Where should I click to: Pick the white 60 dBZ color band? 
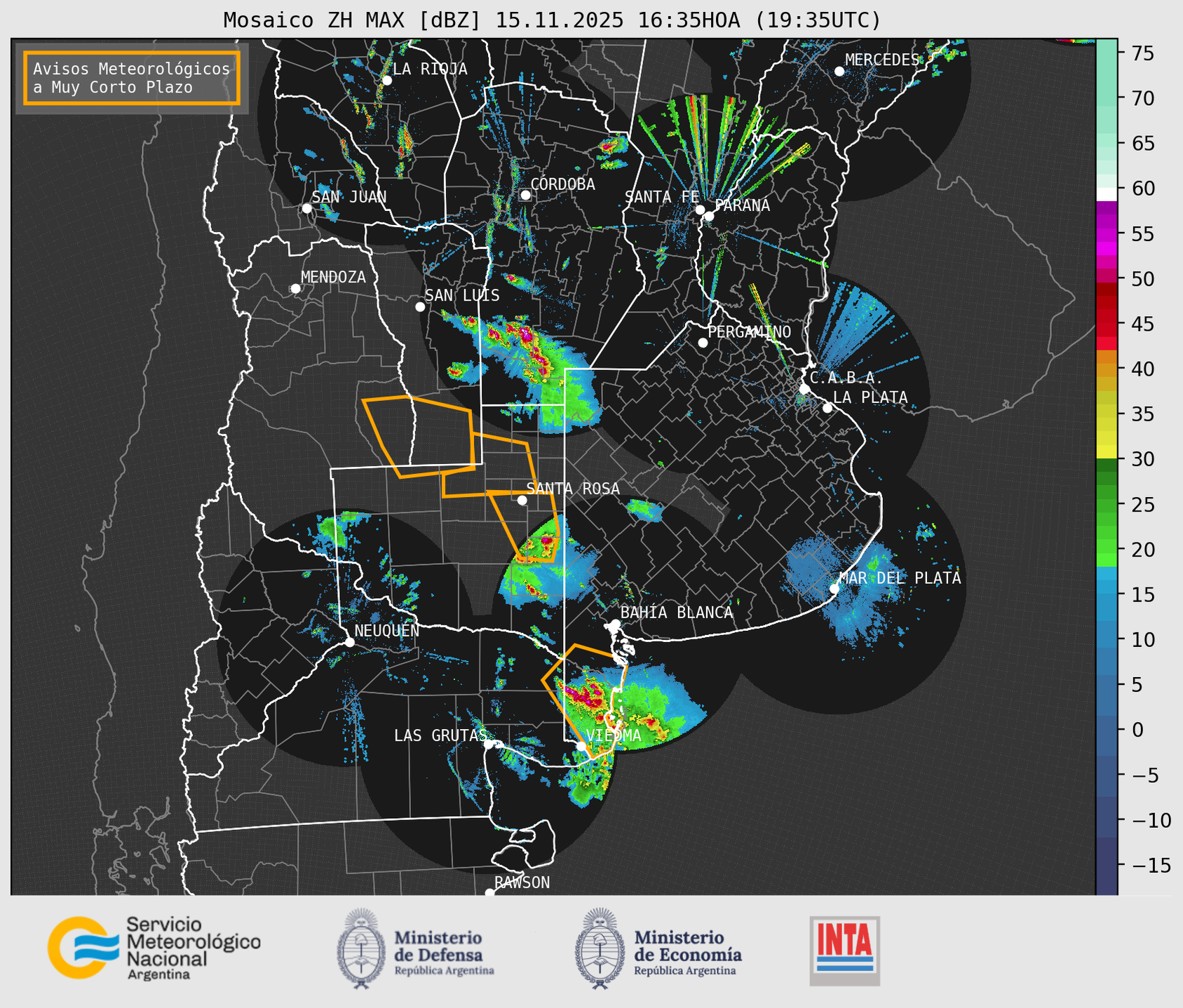(x=1107, y=194)
